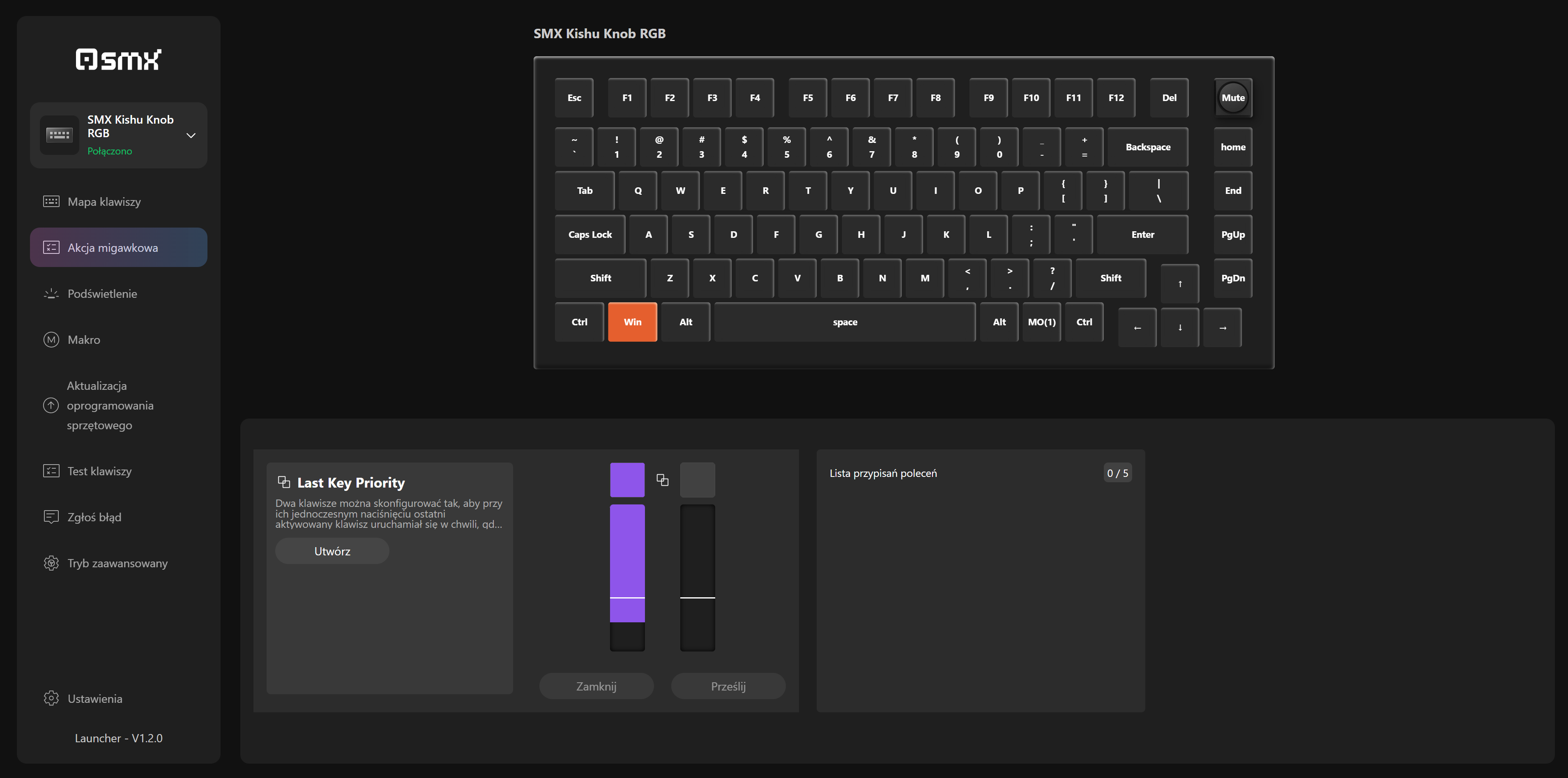Select the highlighted Win key
1568x778 pixels.
click(x=632, y=322)
